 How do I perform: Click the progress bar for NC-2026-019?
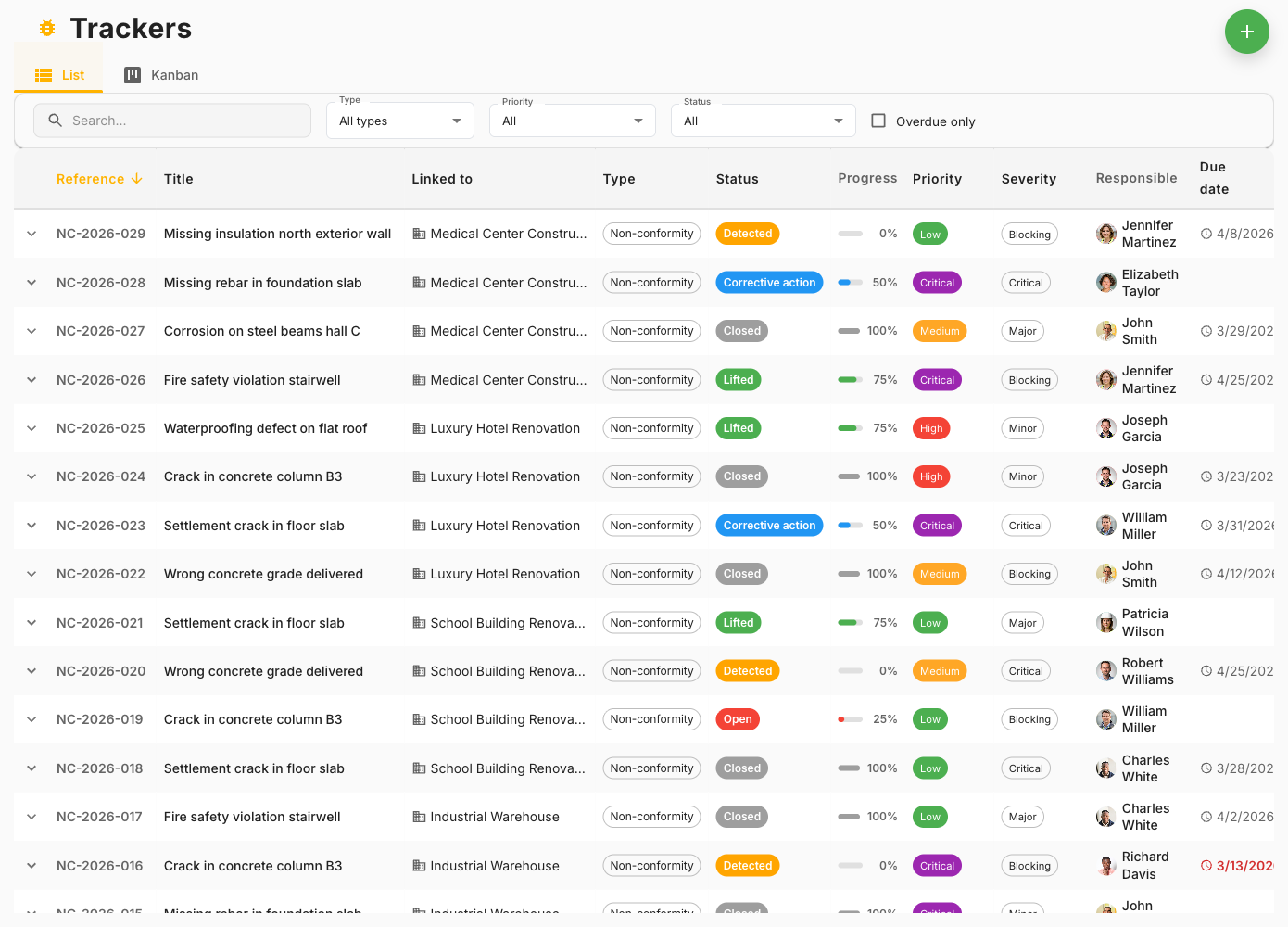click(850, 719)
